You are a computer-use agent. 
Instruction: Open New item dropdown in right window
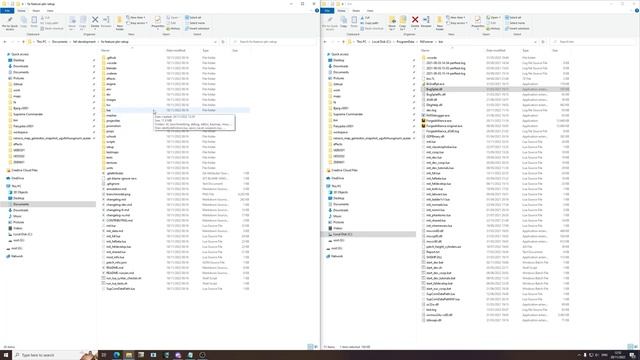tap(456, 18)
